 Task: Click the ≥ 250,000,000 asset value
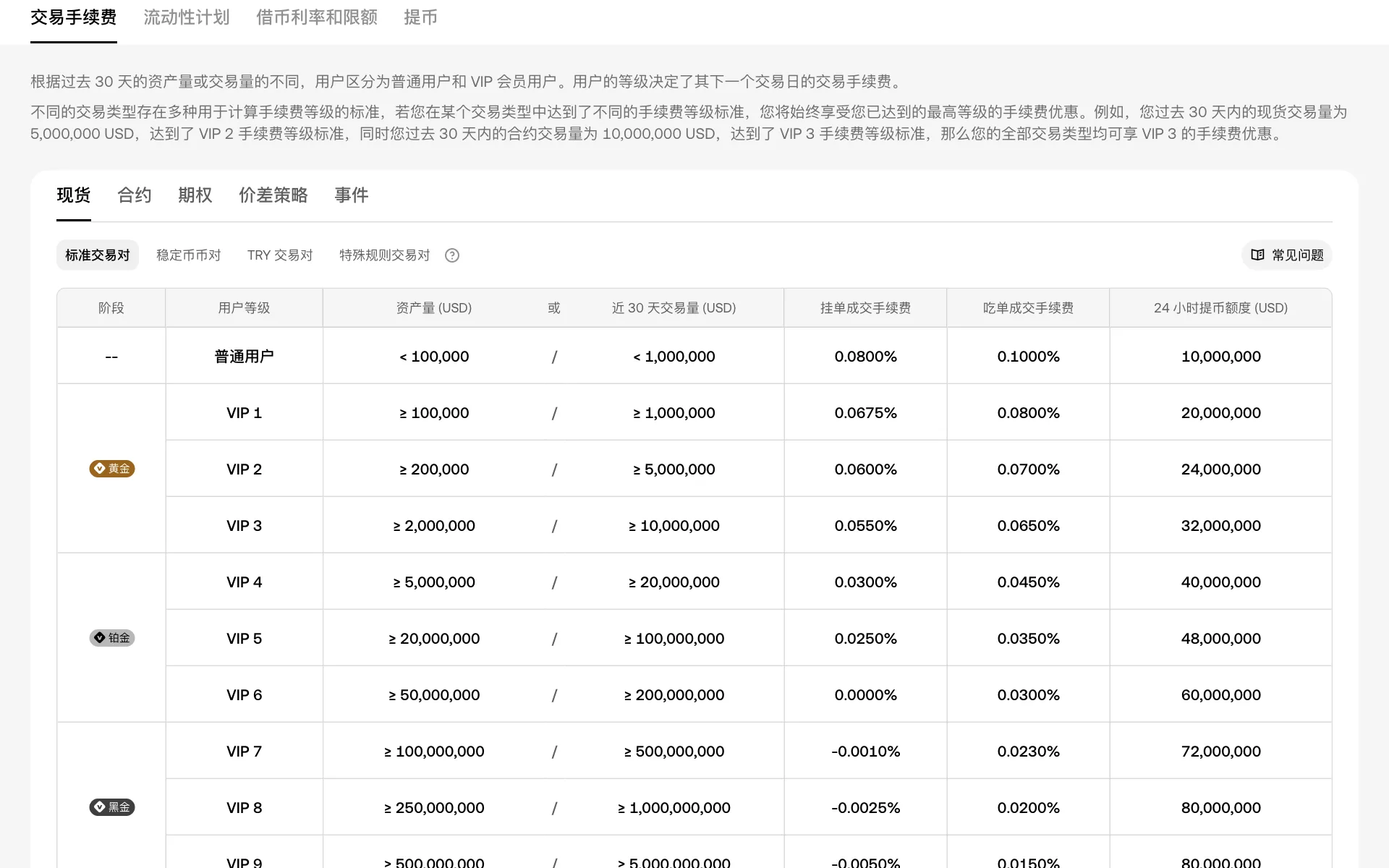[434, 808]
